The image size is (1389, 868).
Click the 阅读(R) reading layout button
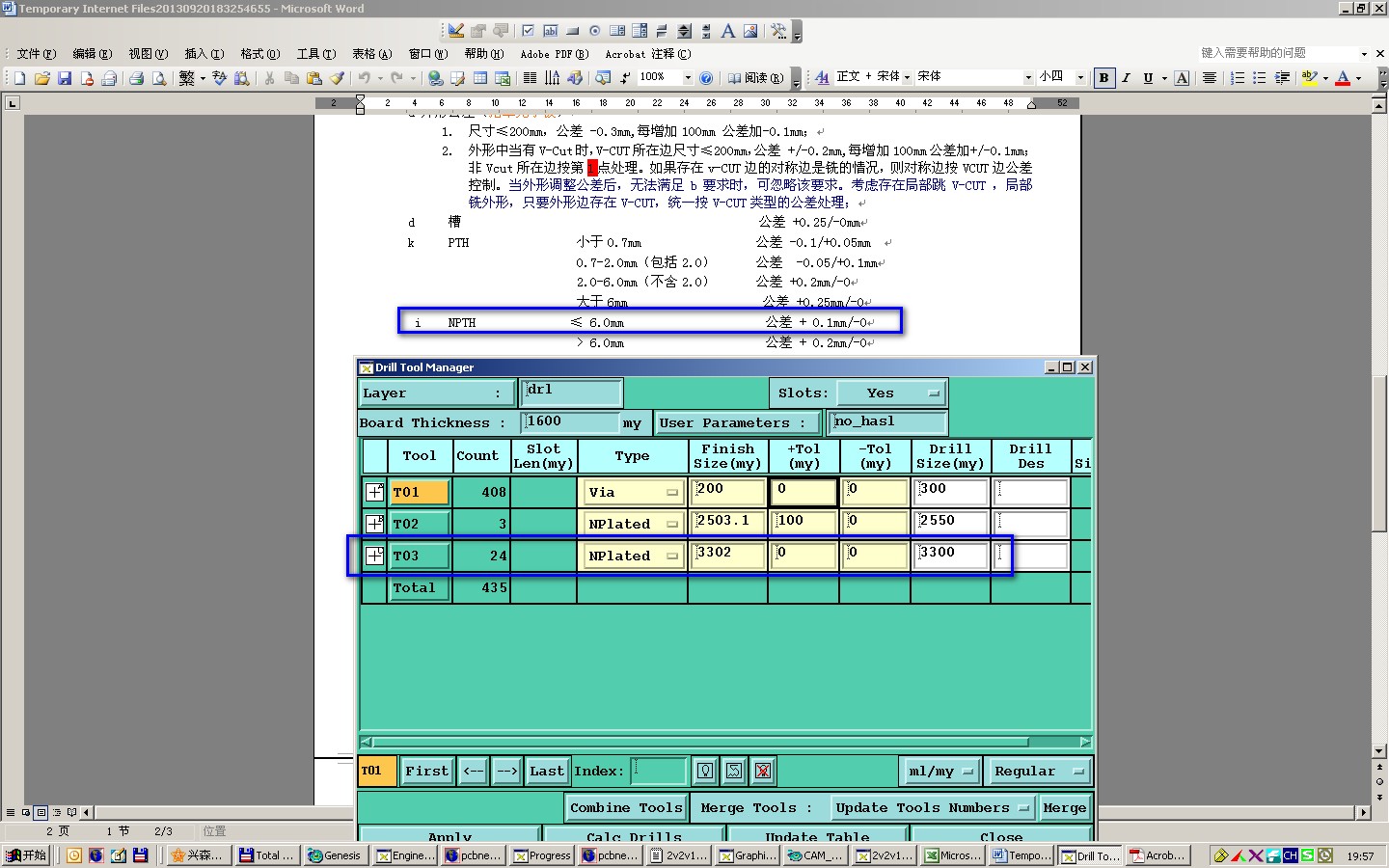pos(755,78)
